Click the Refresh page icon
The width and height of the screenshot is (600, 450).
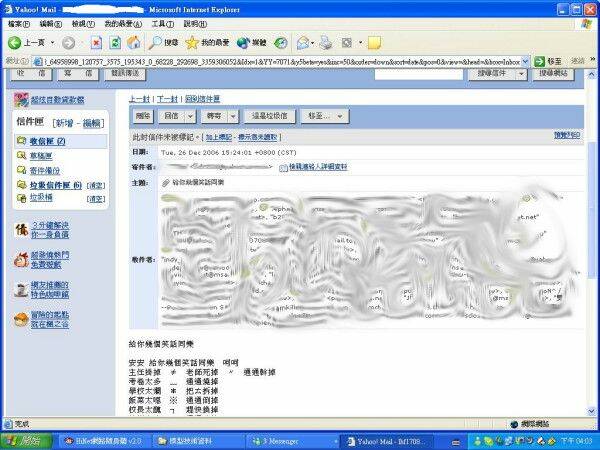tap(115, 43)
